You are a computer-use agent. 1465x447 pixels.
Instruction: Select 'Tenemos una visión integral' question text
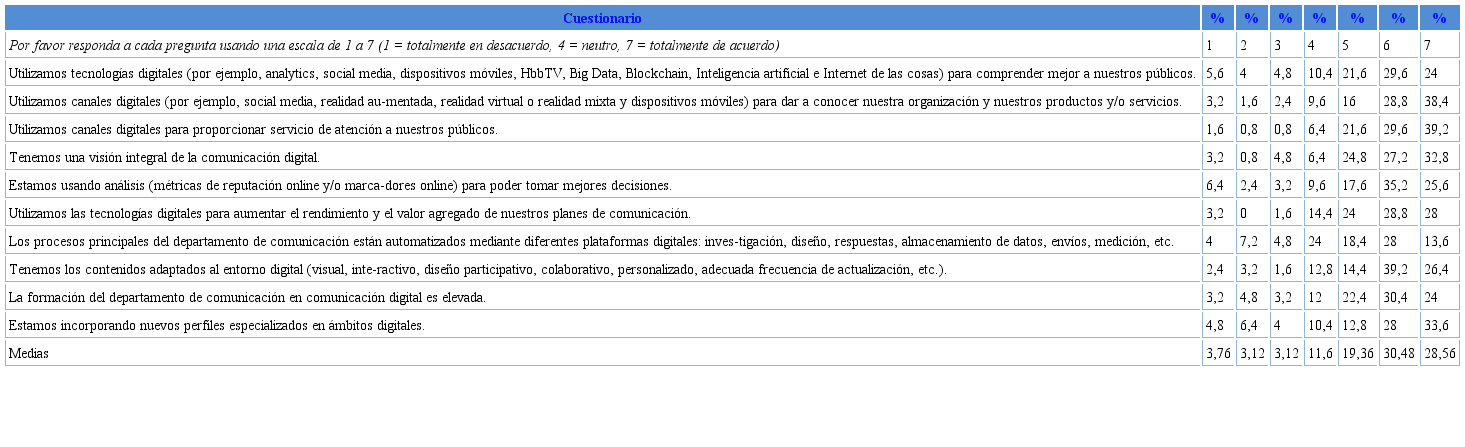pos(164,157)
